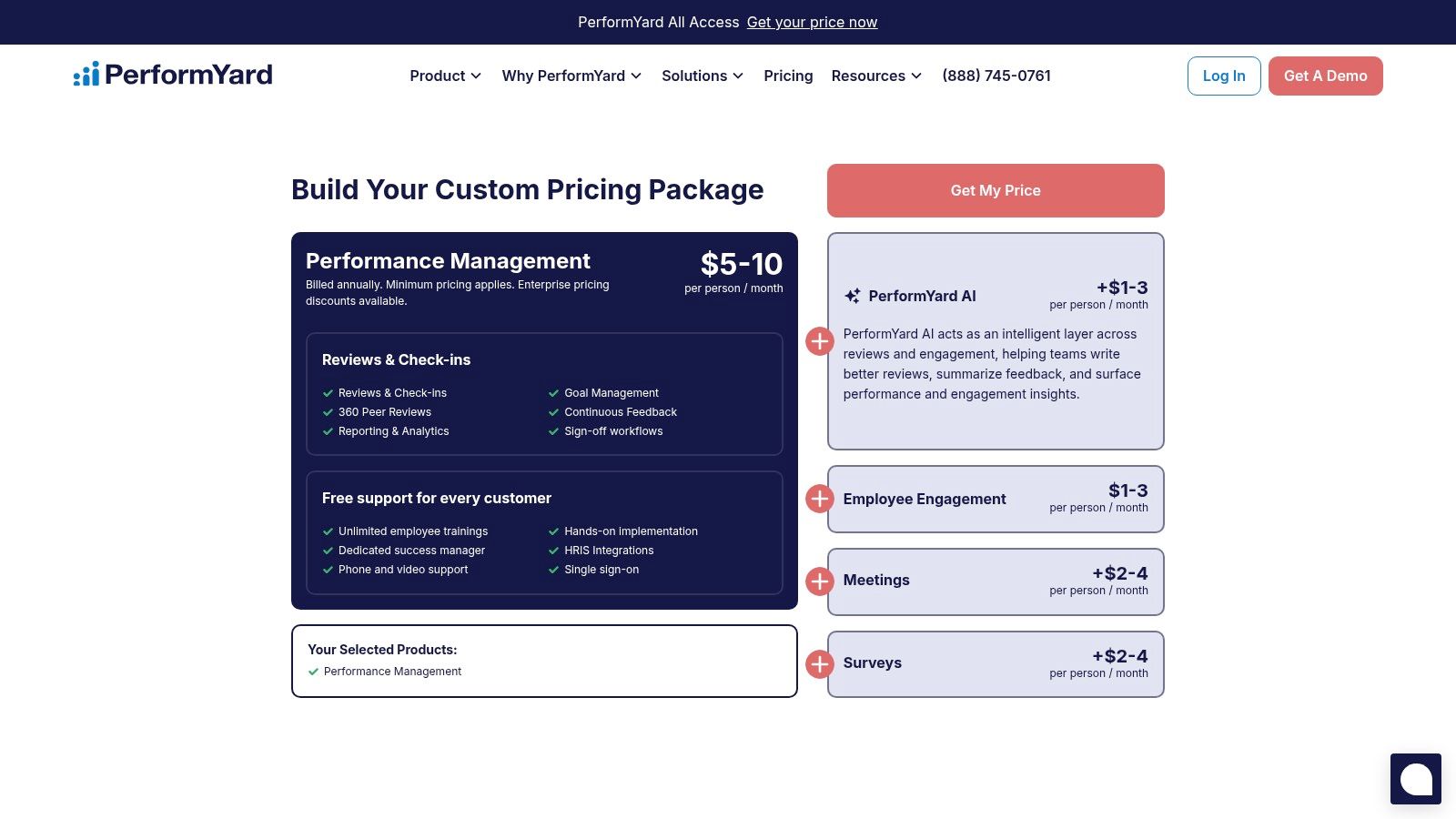
Task: Call the (888) 745-0761 phone number
Action: (x=996, y=76)
